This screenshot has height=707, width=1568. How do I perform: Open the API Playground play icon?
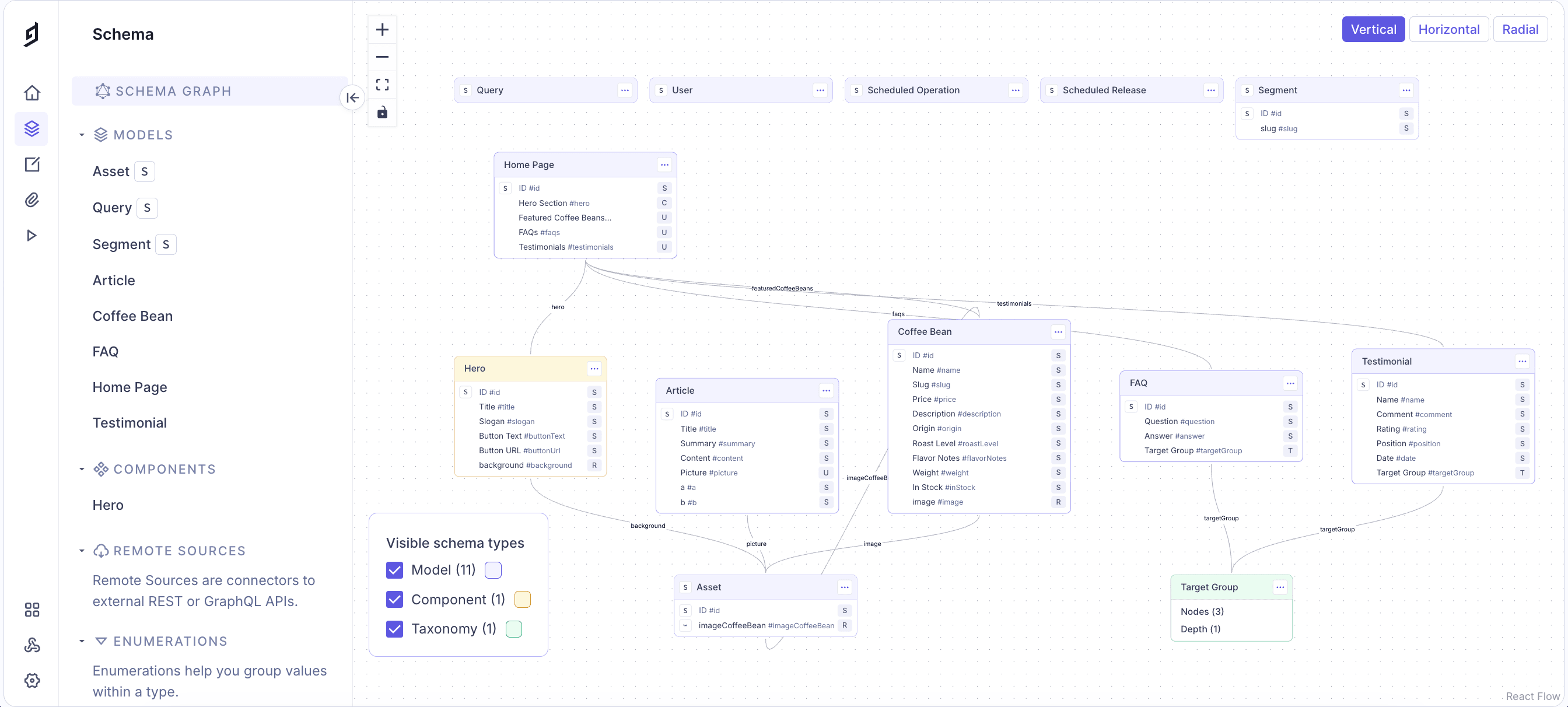coord(32,235)
